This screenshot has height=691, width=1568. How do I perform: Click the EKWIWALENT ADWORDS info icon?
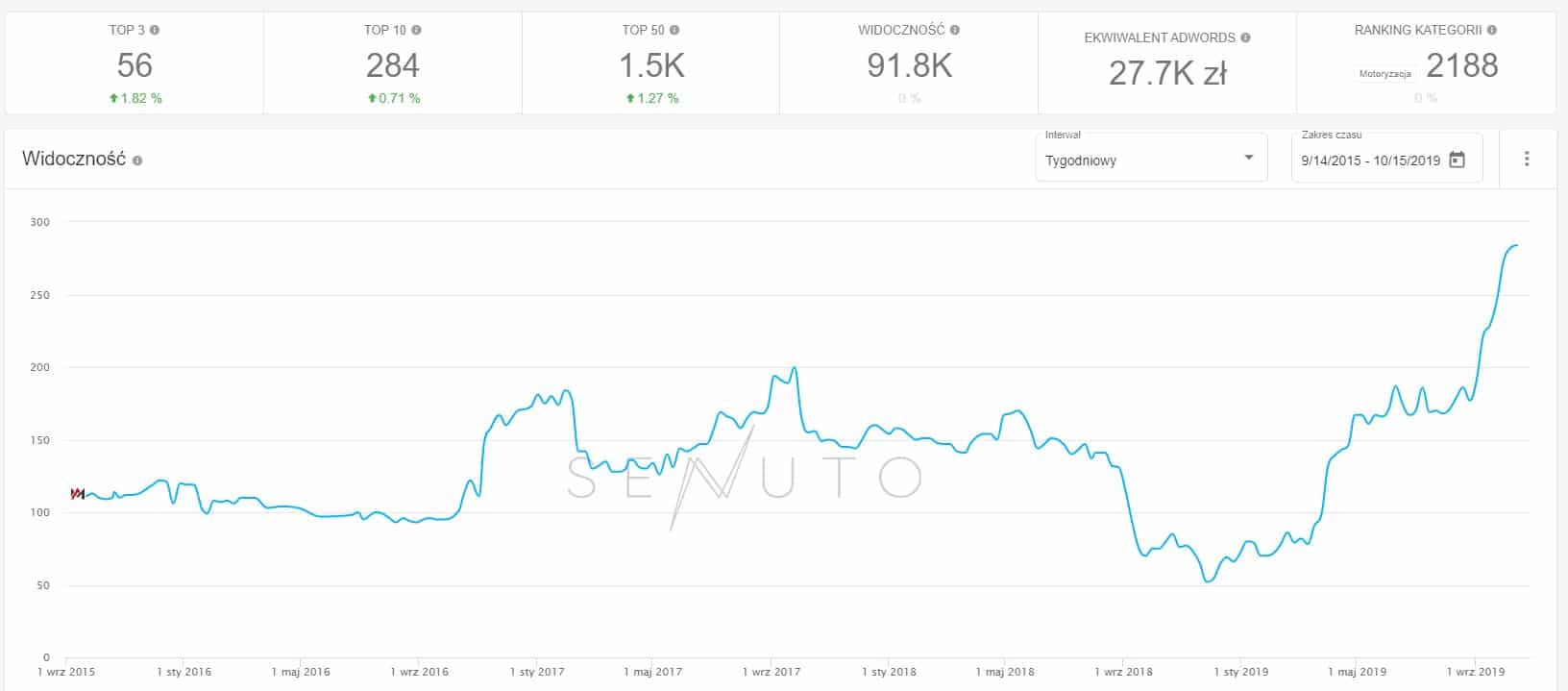[1245, 37]
